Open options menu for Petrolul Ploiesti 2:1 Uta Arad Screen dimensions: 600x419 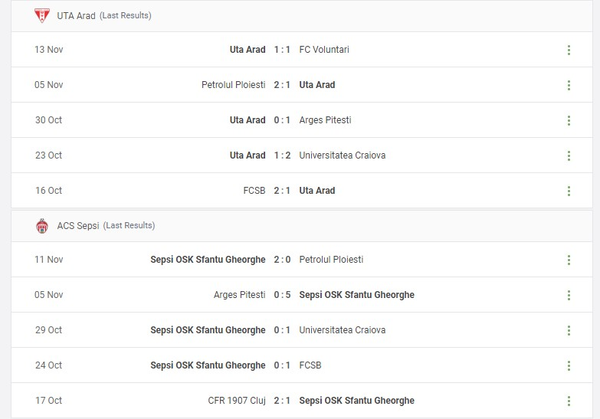tap(568, 85)
